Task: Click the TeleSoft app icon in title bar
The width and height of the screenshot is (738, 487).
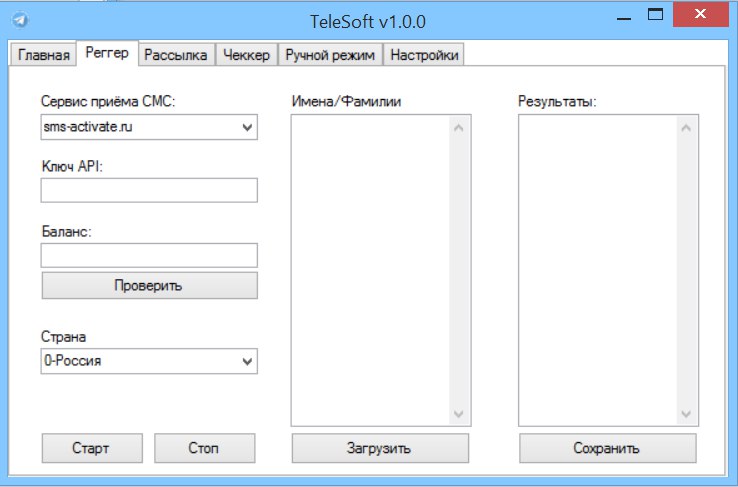Action: click(x=20, y=20)
